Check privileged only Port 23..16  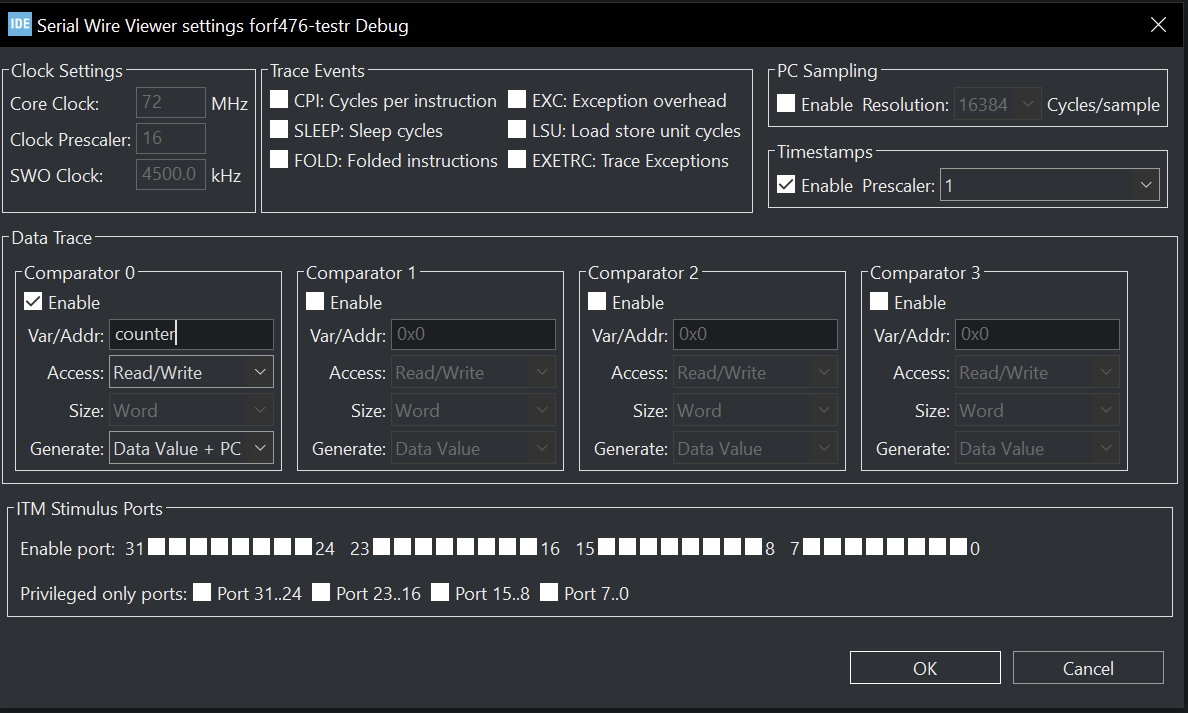click(321, 593)
